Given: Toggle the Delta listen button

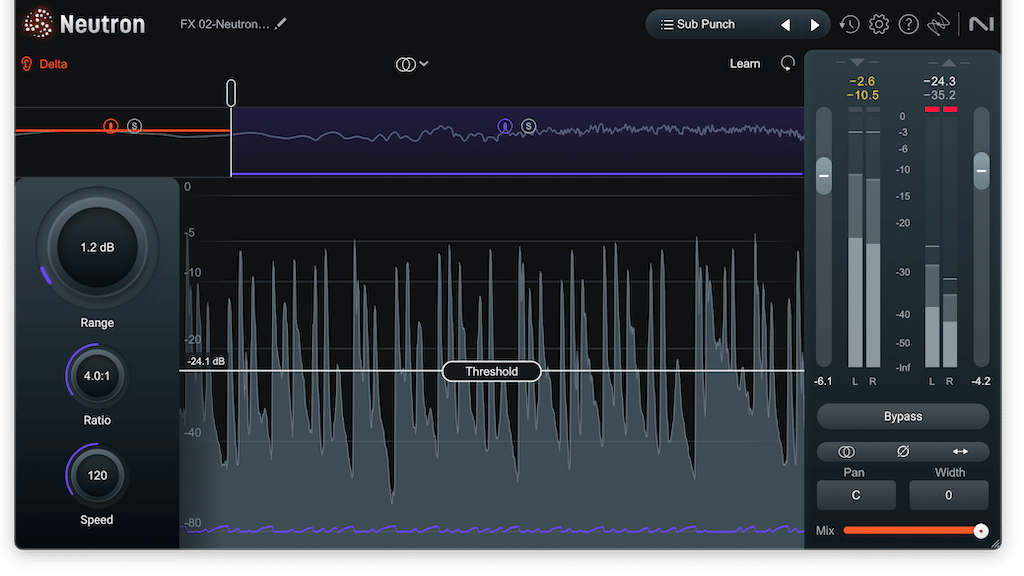Looking at the screenshot, I should 44,64.
